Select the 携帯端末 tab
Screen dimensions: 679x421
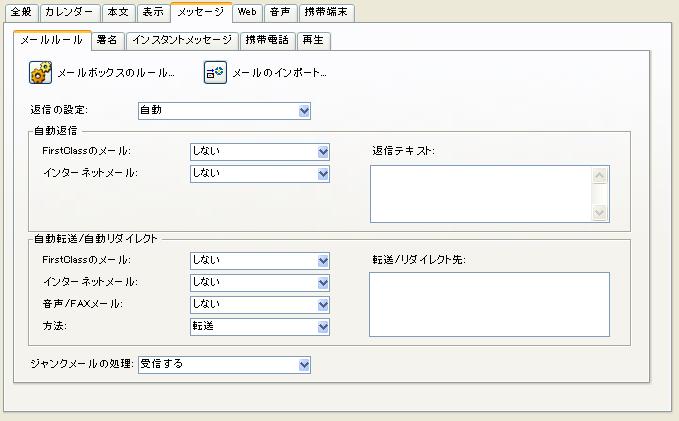point(325,12)
